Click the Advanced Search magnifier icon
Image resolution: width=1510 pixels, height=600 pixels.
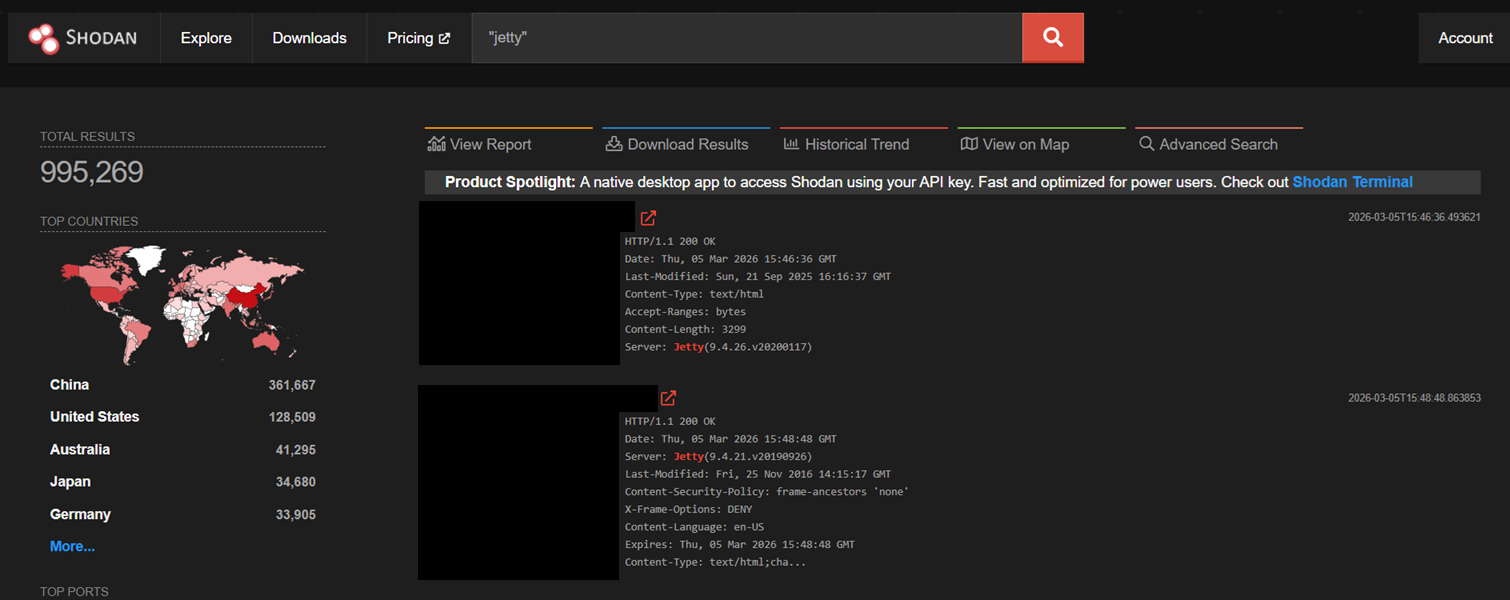point(1146,144)
